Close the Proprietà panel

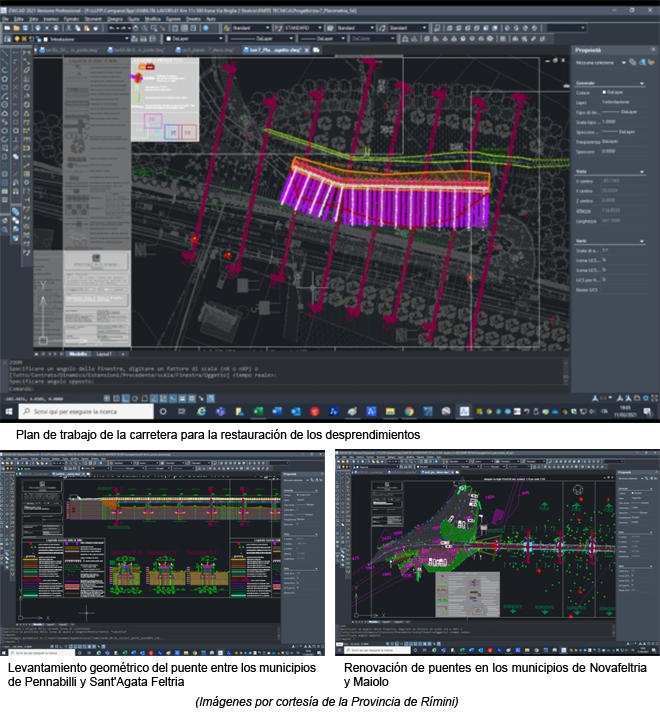click(653, 49)
